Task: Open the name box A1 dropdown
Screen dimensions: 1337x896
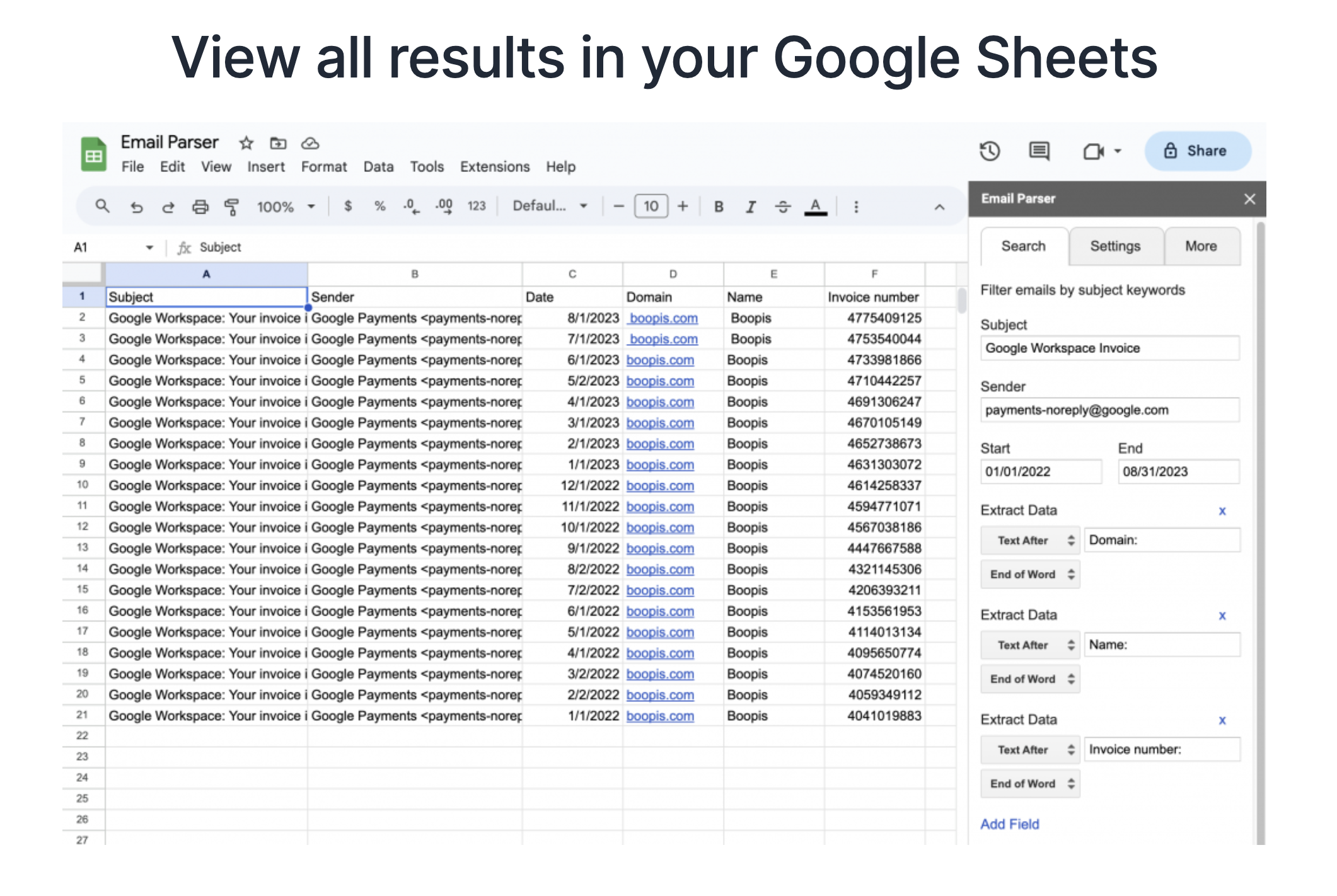Action: pos(149,248)
